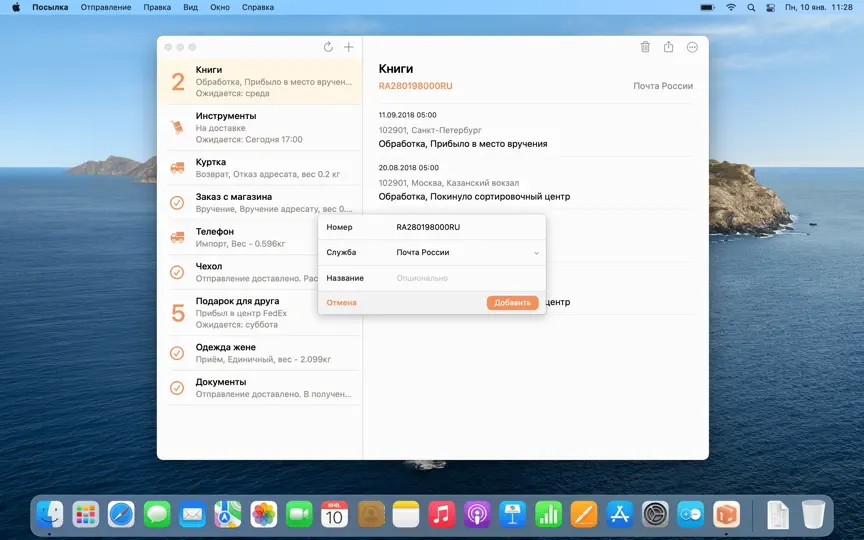
Task: Click the tracking number link RA280198000RU
Action: [x=415, y=86]
